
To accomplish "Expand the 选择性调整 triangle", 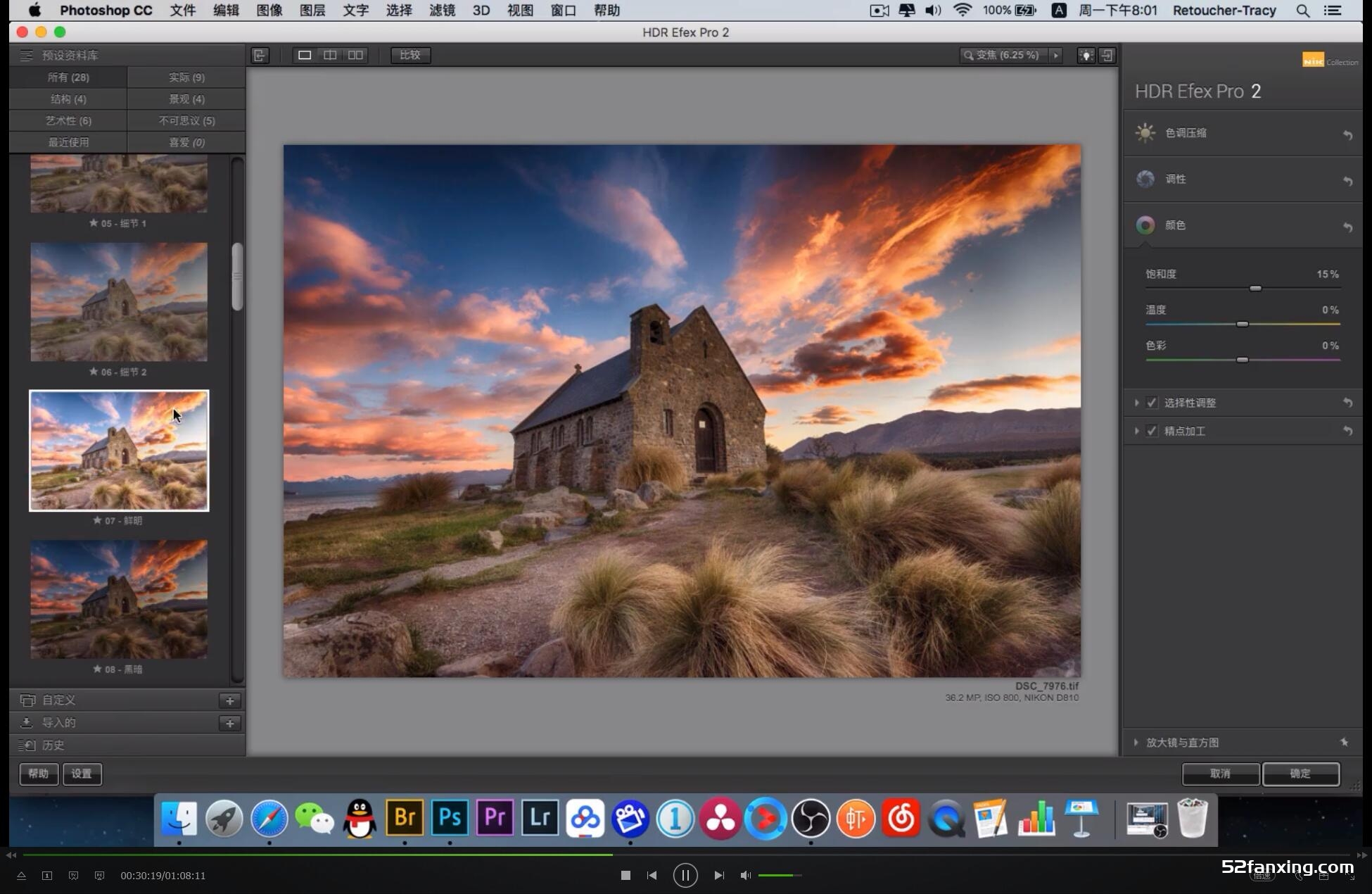I will click(1136, 403).
